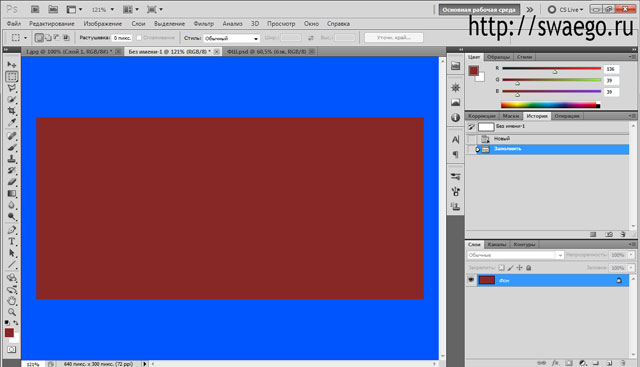Open the Color panel options menu
This screenshot has width=640, height=367.
[x=632, y=57]
